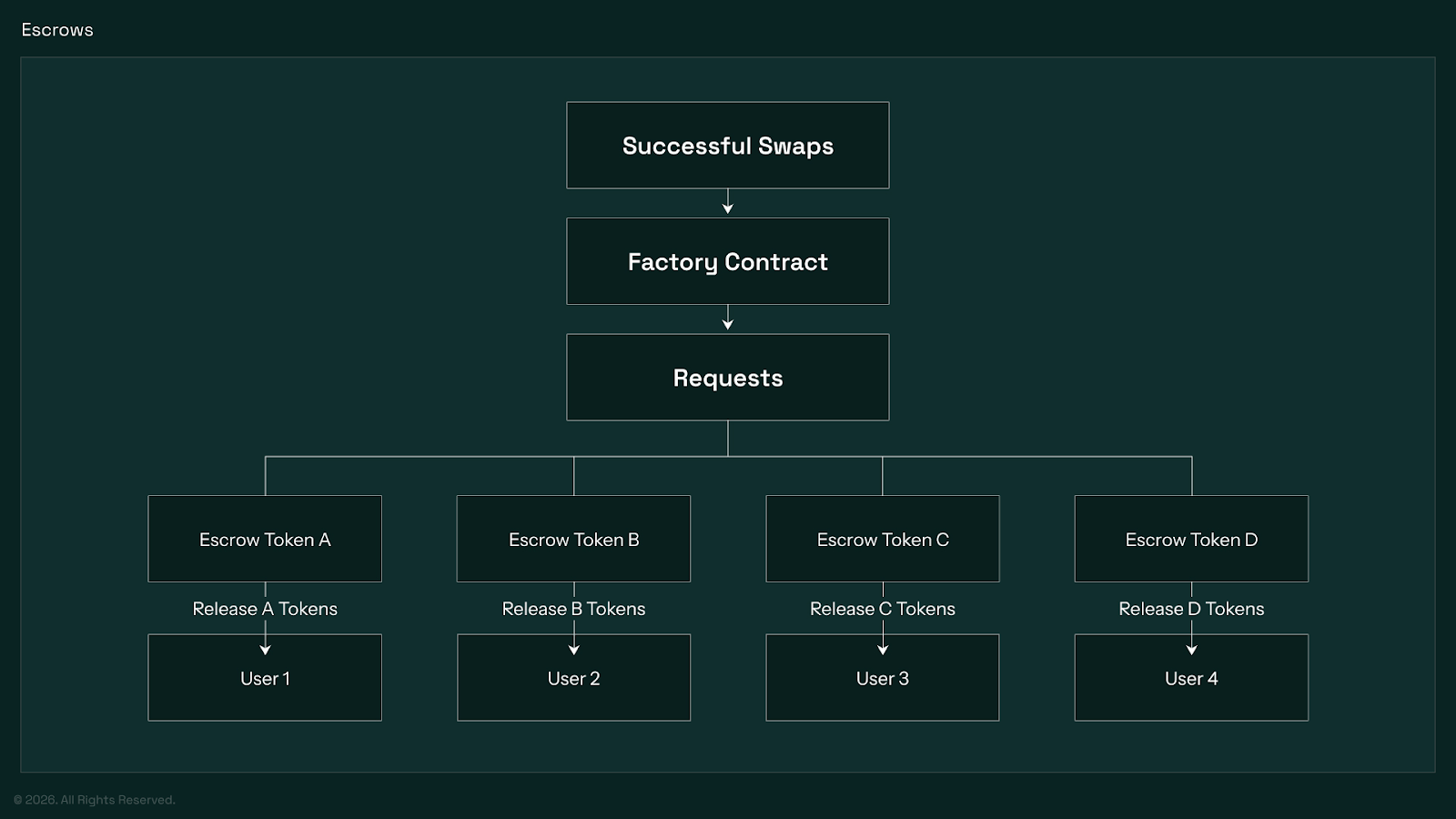
Task: Click the All Rights Reserved footer text
Action: click(x=95, y=800)
